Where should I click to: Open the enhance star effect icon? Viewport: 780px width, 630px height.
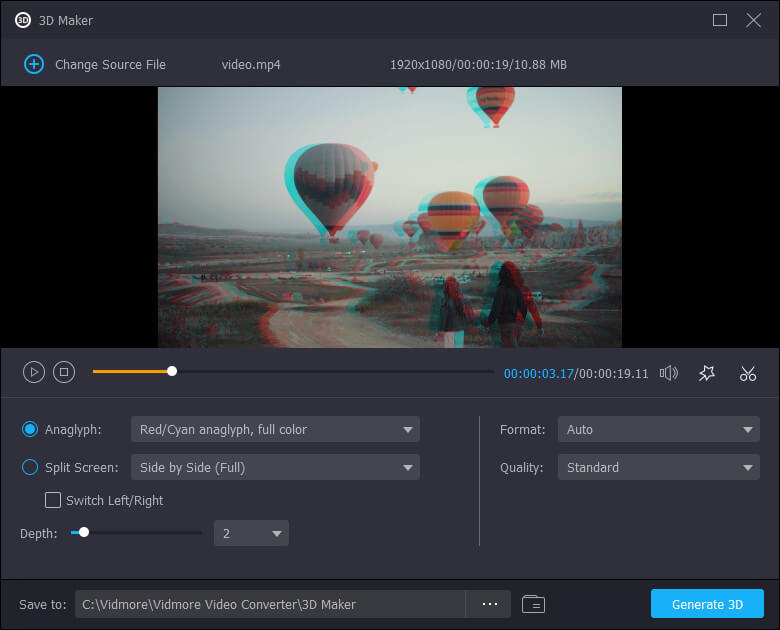click(x=707, y=373)
